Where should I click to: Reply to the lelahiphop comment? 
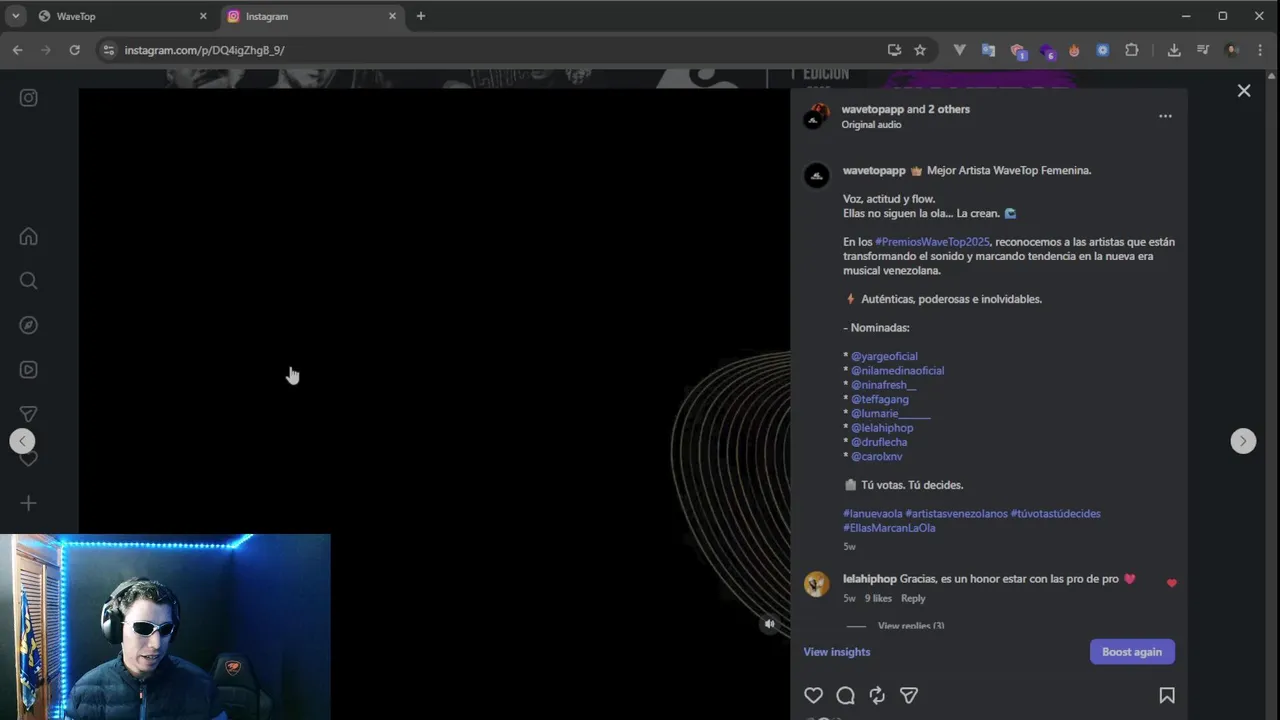tap(913, 598)
